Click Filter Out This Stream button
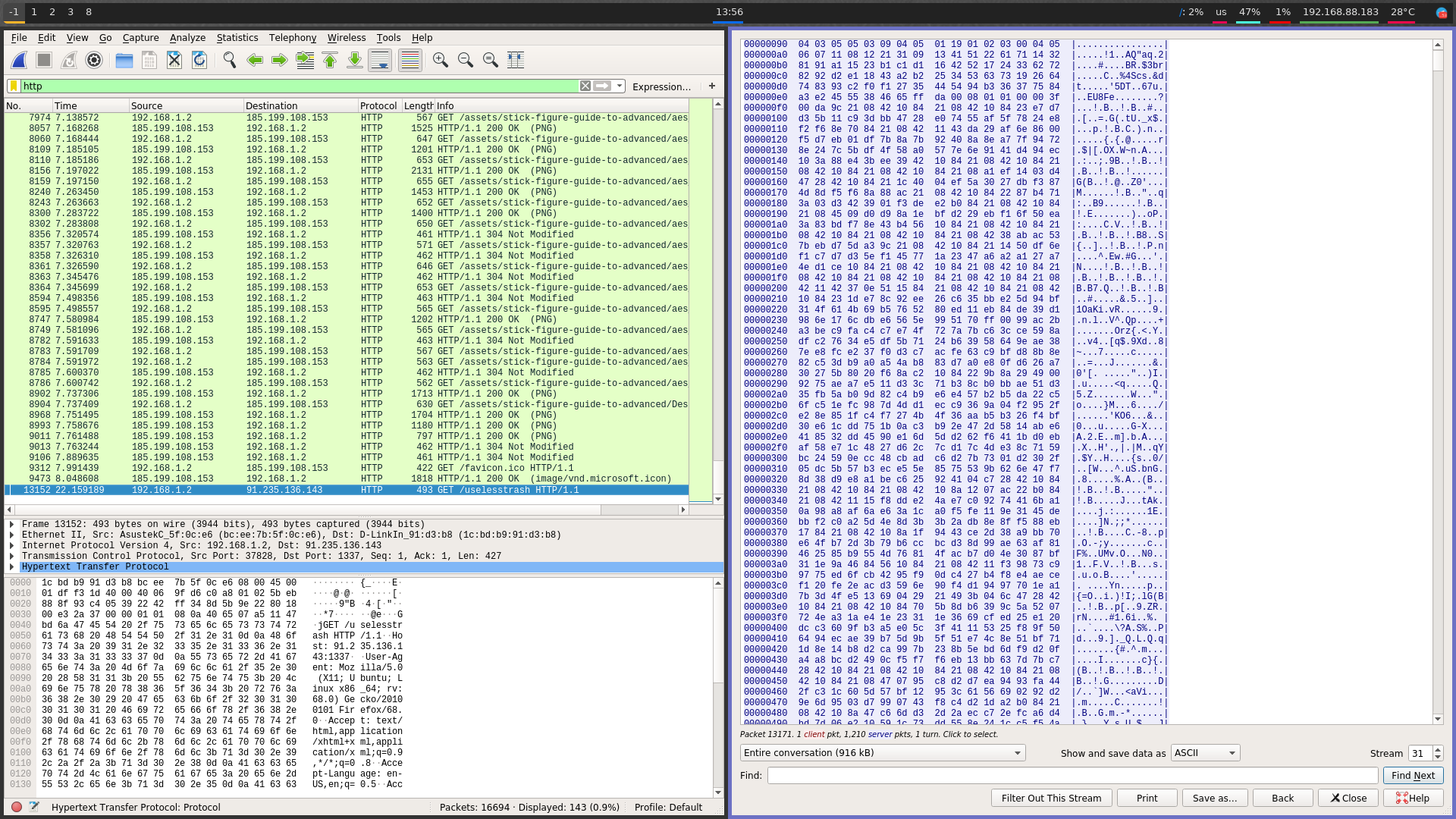Screen dimensions: 1456x819 (x=1051, y=798)
